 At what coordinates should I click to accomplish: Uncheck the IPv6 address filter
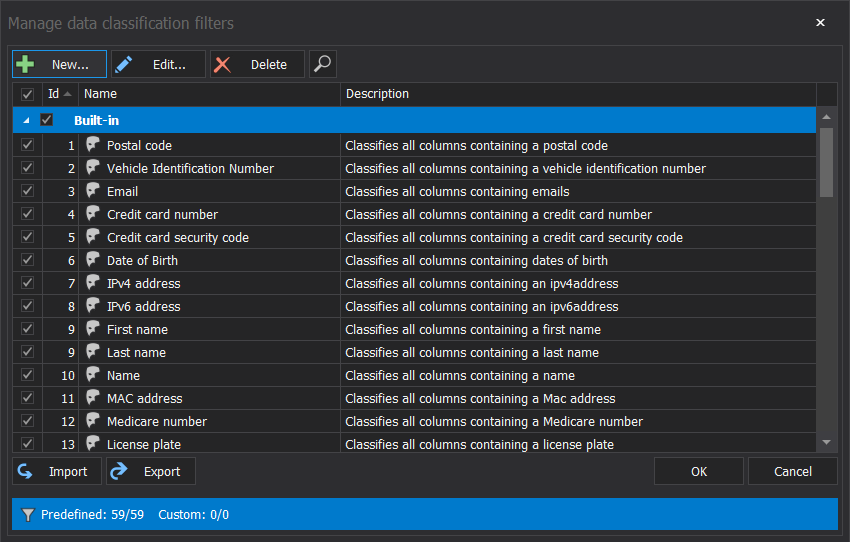[27, 306]
